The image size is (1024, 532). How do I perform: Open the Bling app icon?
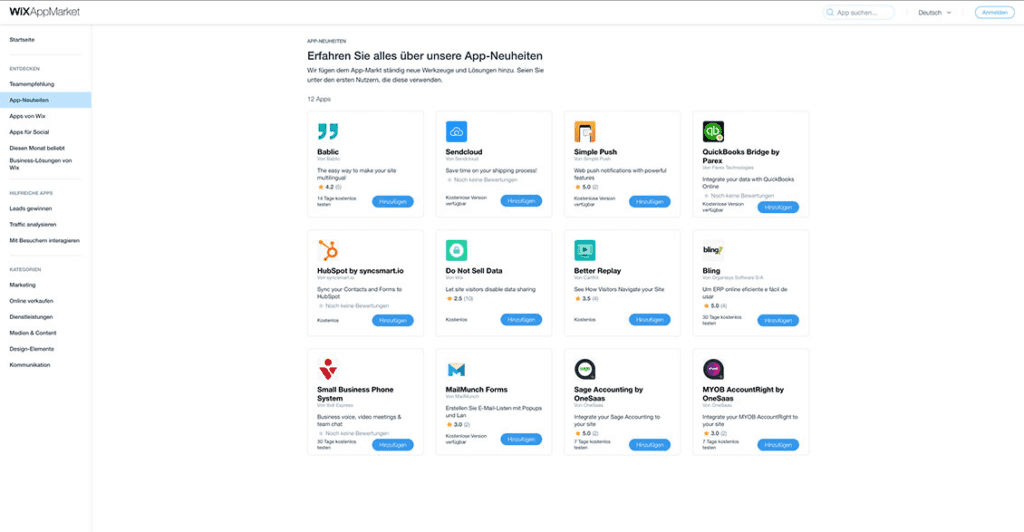coord(713,250)
